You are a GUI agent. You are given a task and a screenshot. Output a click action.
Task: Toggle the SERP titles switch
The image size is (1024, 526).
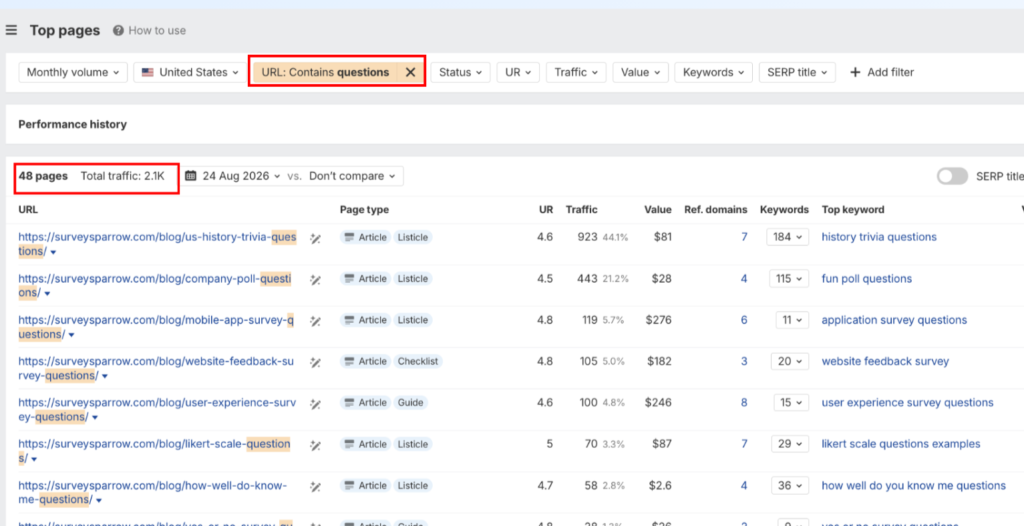point(952,176)
